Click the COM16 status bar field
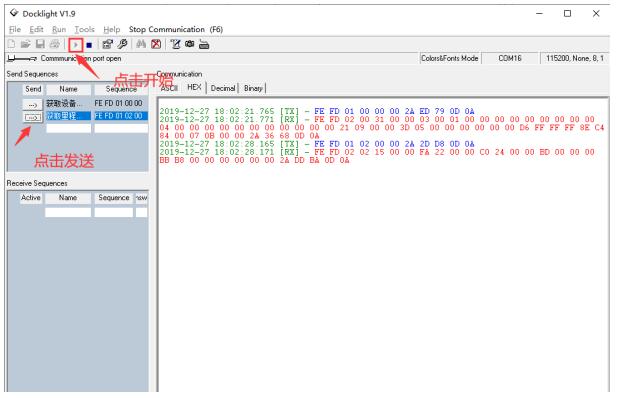618x398 pixels. tap(510, 58)
